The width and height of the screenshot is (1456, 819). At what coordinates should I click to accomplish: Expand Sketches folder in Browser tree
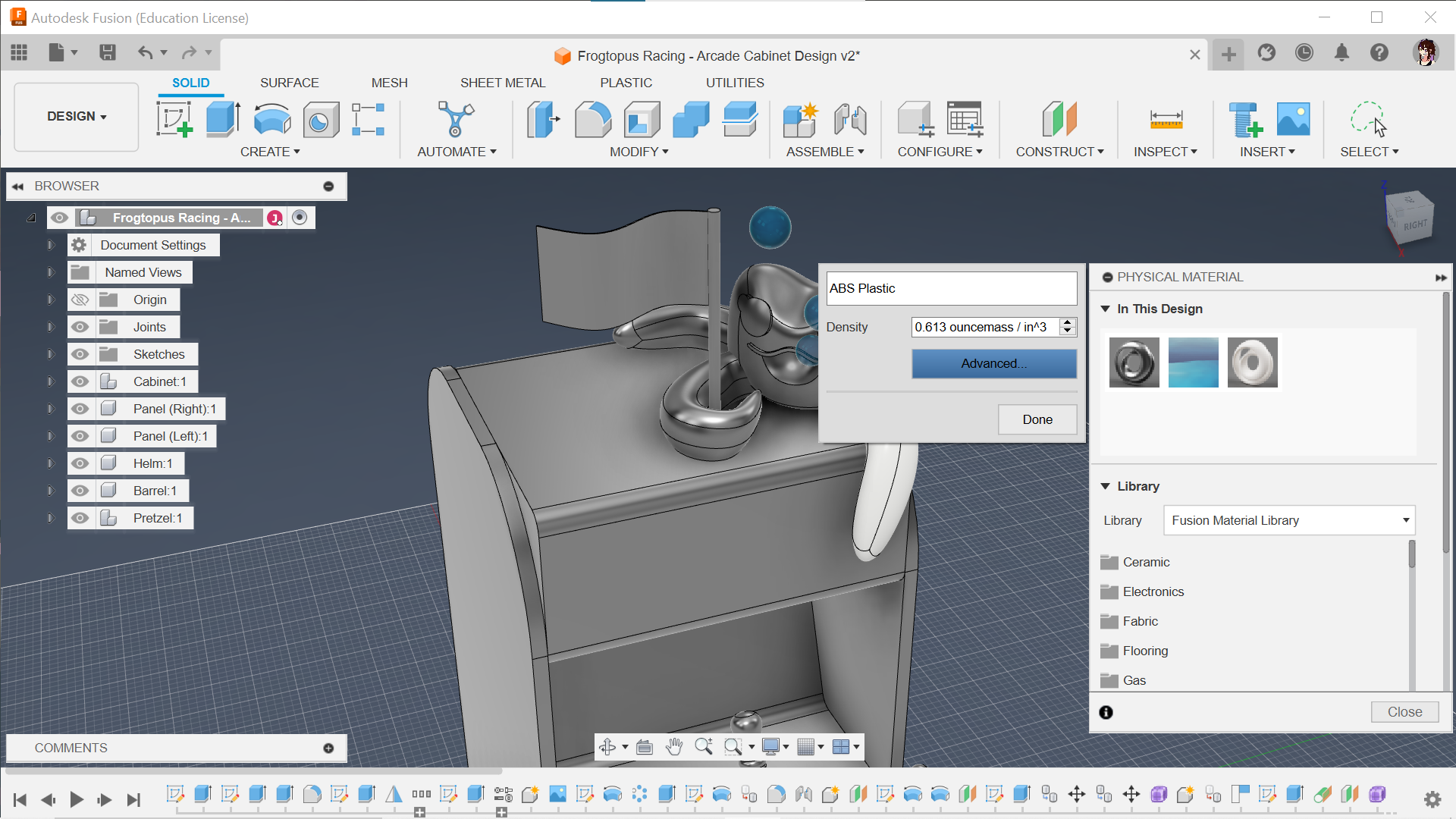(x=50, y=354)
